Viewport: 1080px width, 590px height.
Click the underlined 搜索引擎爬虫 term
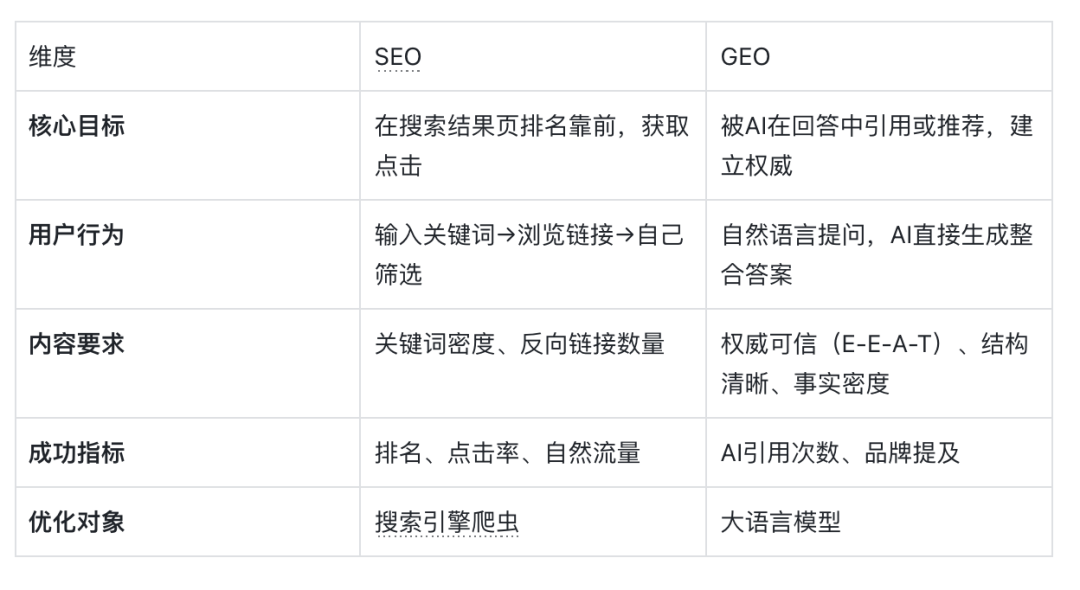(x=446, y=522)
